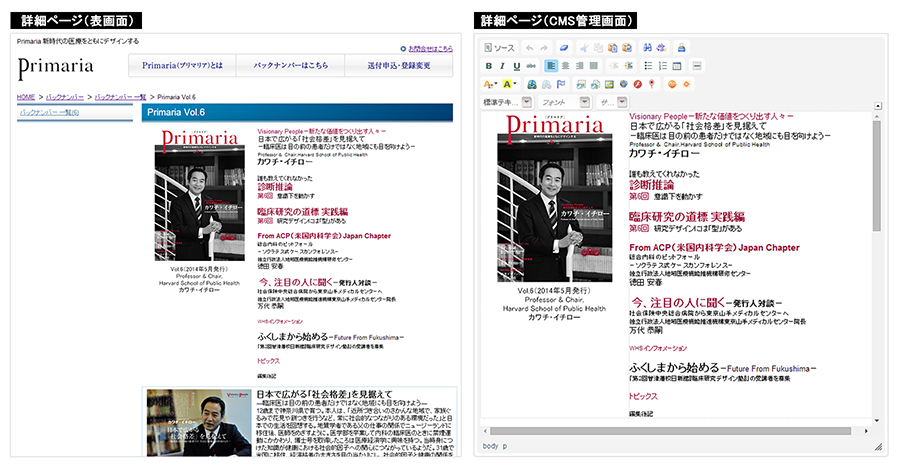
Task: Click the horizontal scrollbar left arrow
Action: pyautogui.click(x=485, y=431)
